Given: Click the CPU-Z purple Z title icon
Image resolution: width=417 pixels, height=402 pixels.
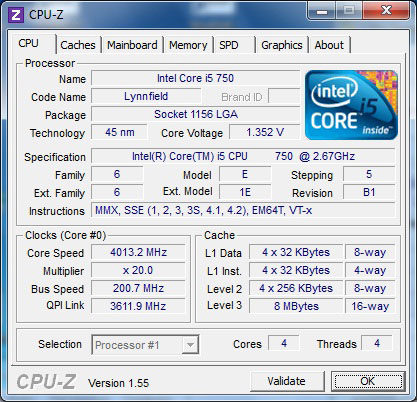Looking at the screenshot, I should pos(16,15).
